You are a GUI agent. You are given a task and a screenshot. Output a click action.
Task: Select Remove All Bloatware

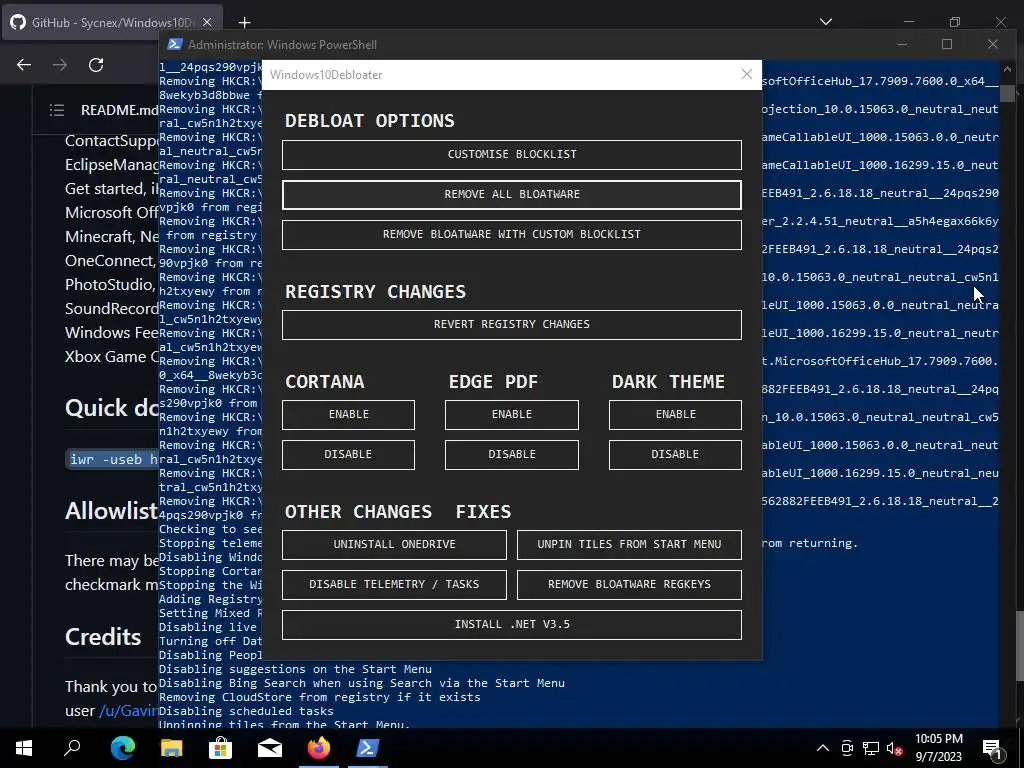click(511, 195)
